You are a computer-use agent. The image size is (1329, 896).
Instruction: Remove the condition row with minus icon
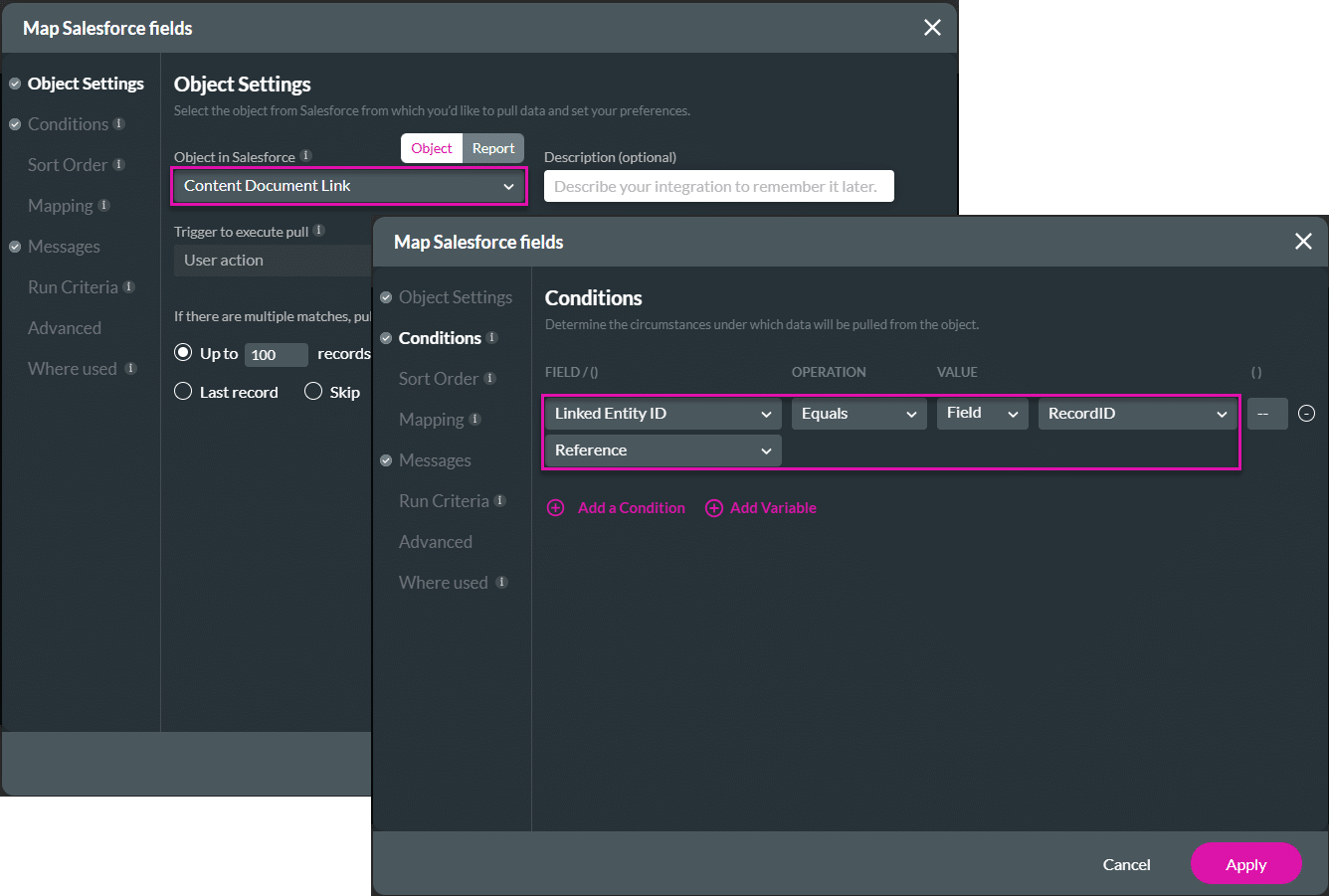1307,414
